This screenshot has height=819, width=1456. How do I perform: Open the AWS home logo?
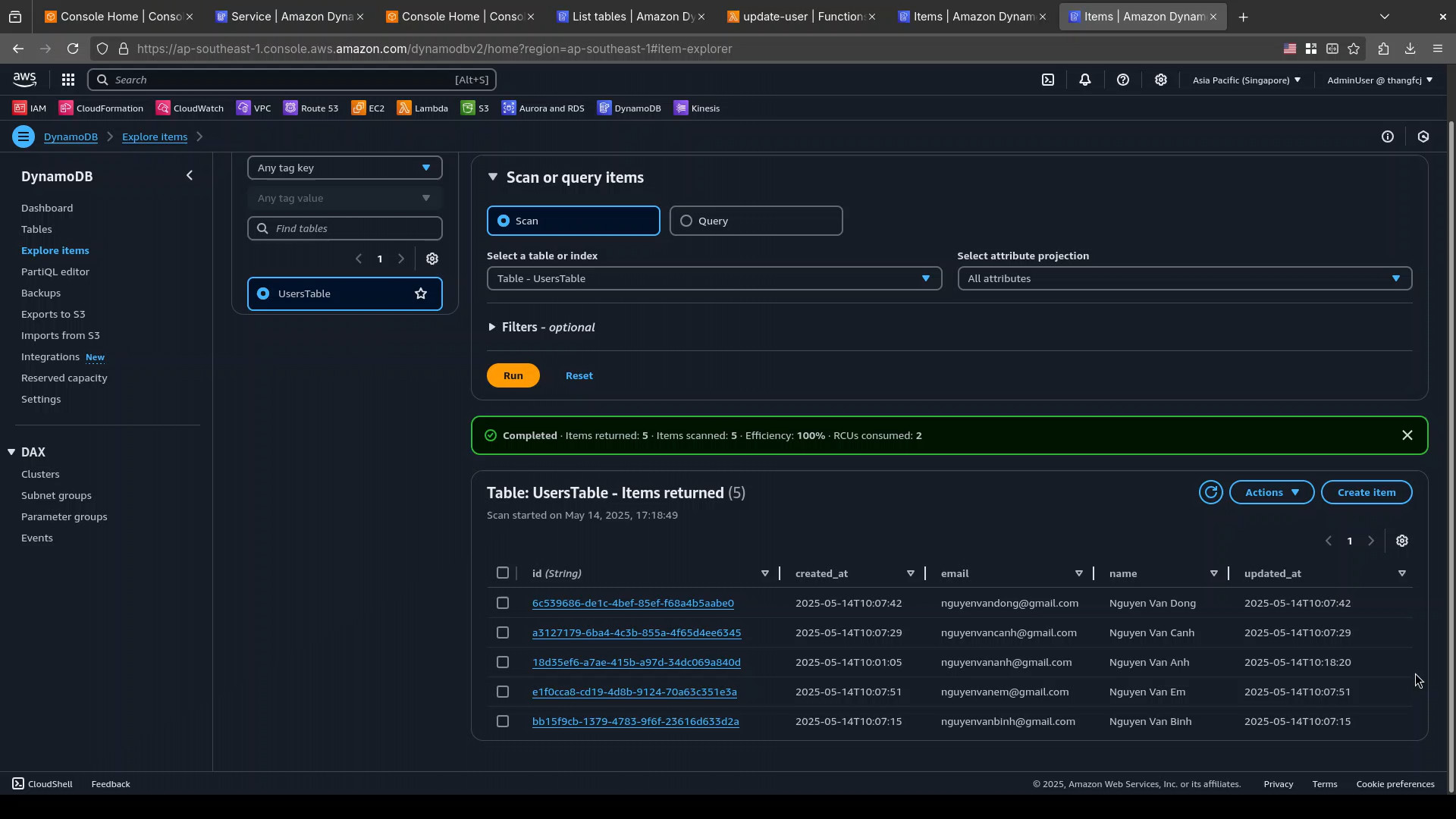tap(24, 80)
